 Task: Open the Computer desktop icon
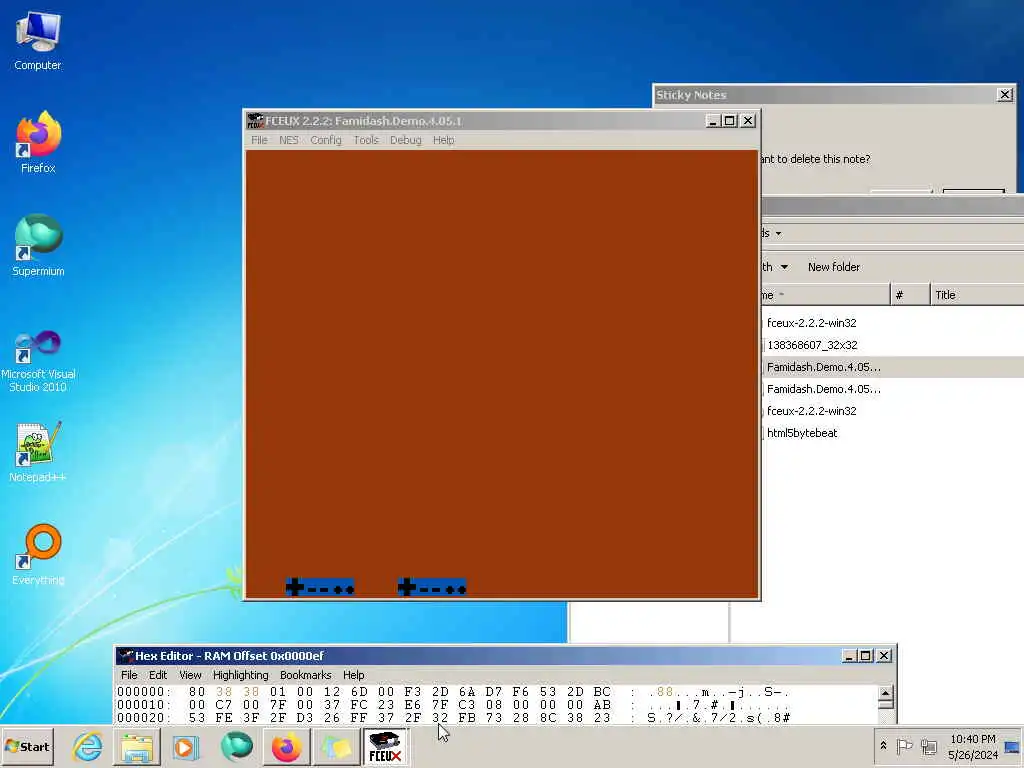click(38, 40)
